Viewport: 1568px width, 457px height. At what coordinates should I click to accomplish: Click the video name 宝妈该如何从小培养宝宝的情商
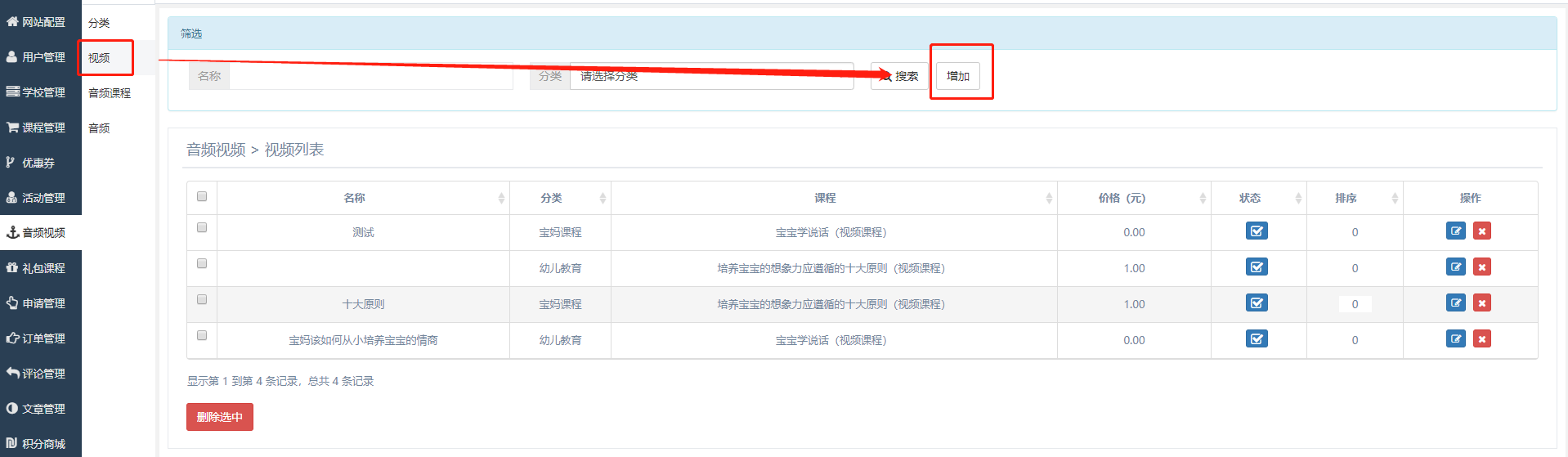click(x=363, y=340)
